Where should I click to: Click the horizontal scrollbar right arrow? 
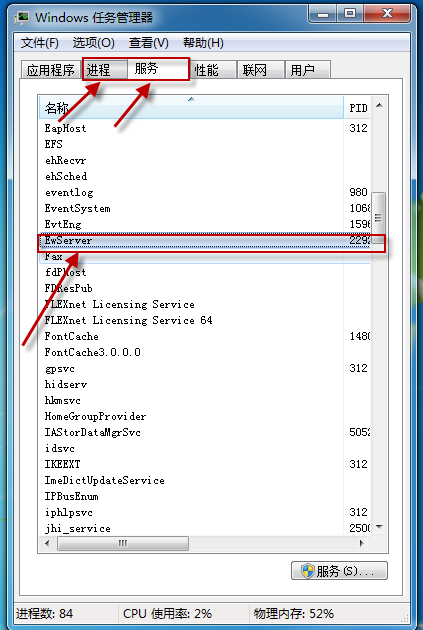(x=362, y=544)
